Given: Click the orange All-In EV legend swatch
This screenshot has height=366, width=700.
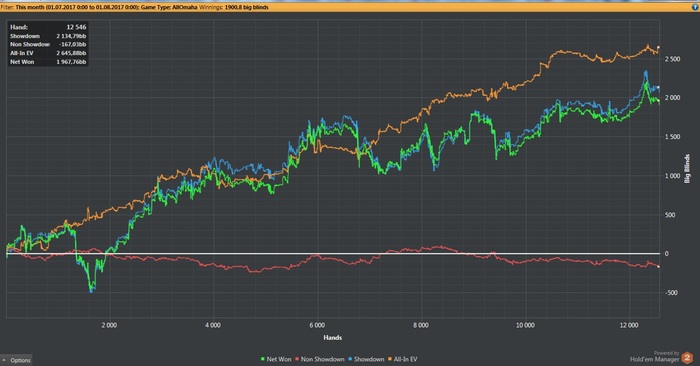Looking at the screenshot, I should [390, 359].
